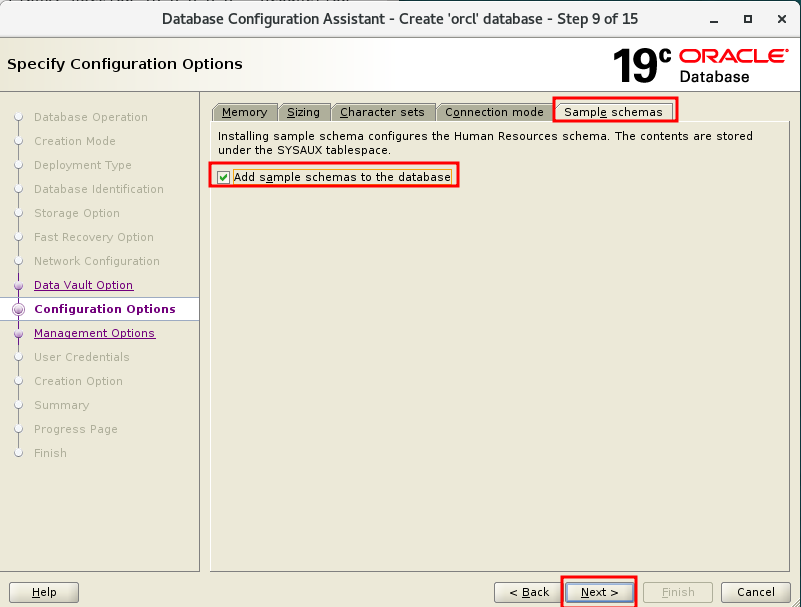Jump to Management Options step
The width and height of the screenshot is (801, 607).
[95, 333]
